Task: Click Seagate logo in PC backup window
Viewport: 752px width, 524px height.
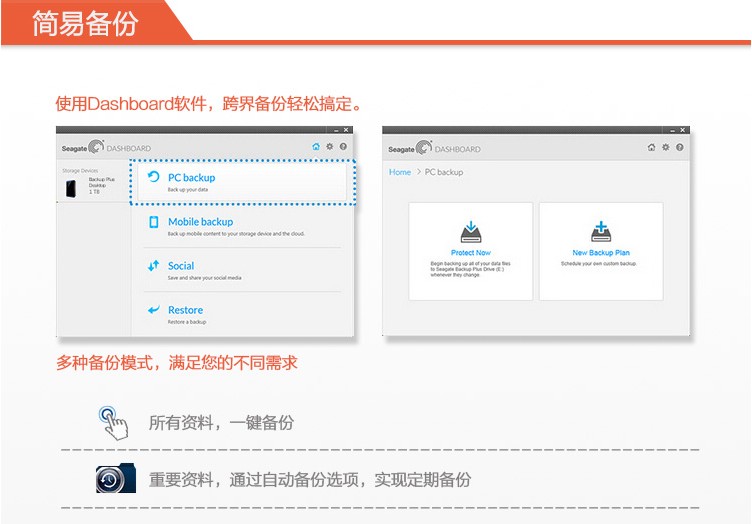Action: click(x=410, y=148)
